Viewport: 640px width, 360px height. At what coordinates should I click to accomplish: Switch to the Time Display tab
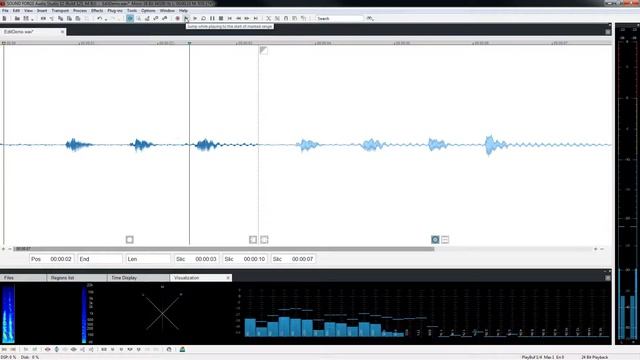(x=138, y=278)
